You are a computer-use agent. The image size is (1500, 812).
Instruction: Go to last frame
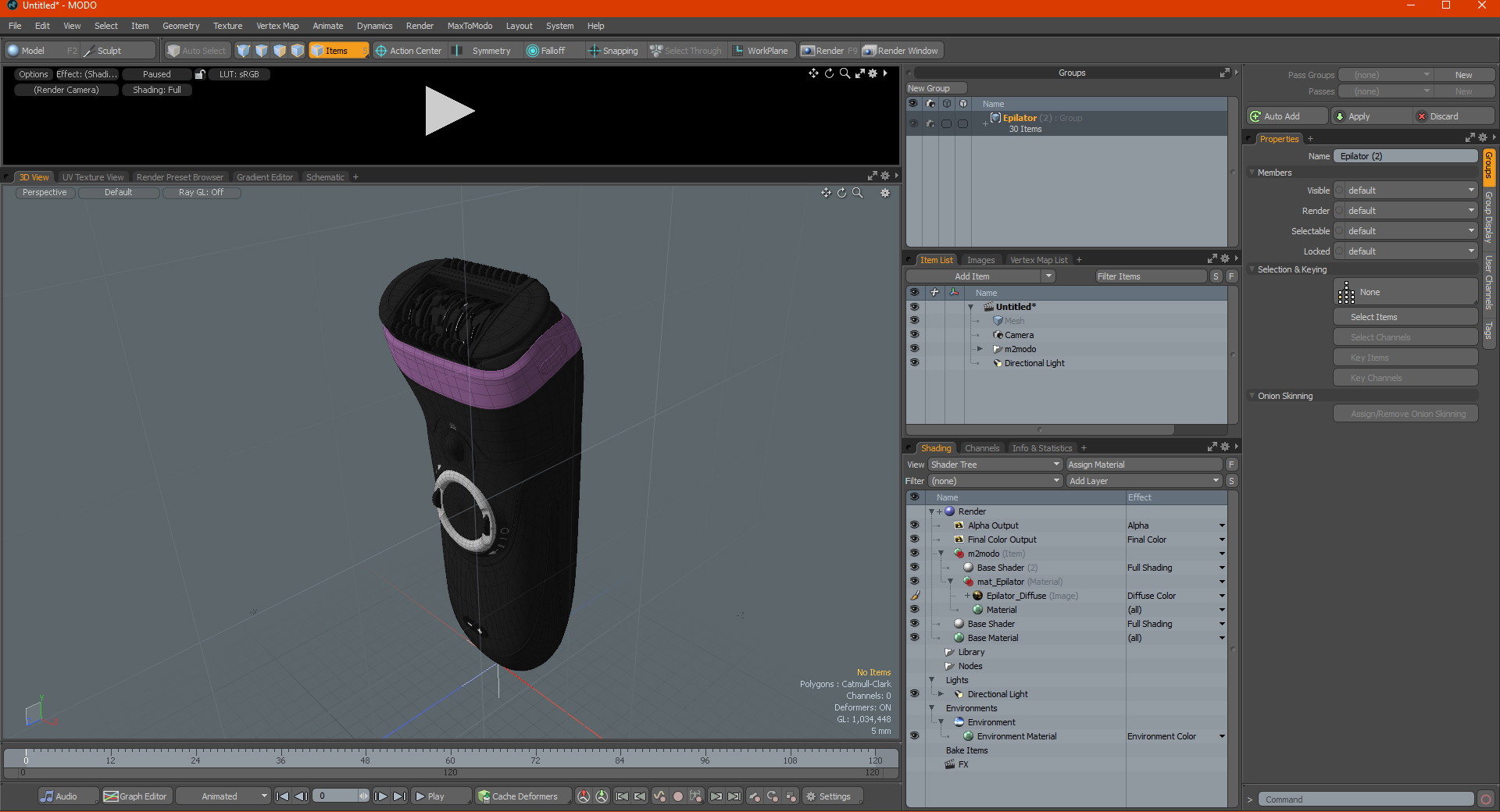(x=399, y=796)
